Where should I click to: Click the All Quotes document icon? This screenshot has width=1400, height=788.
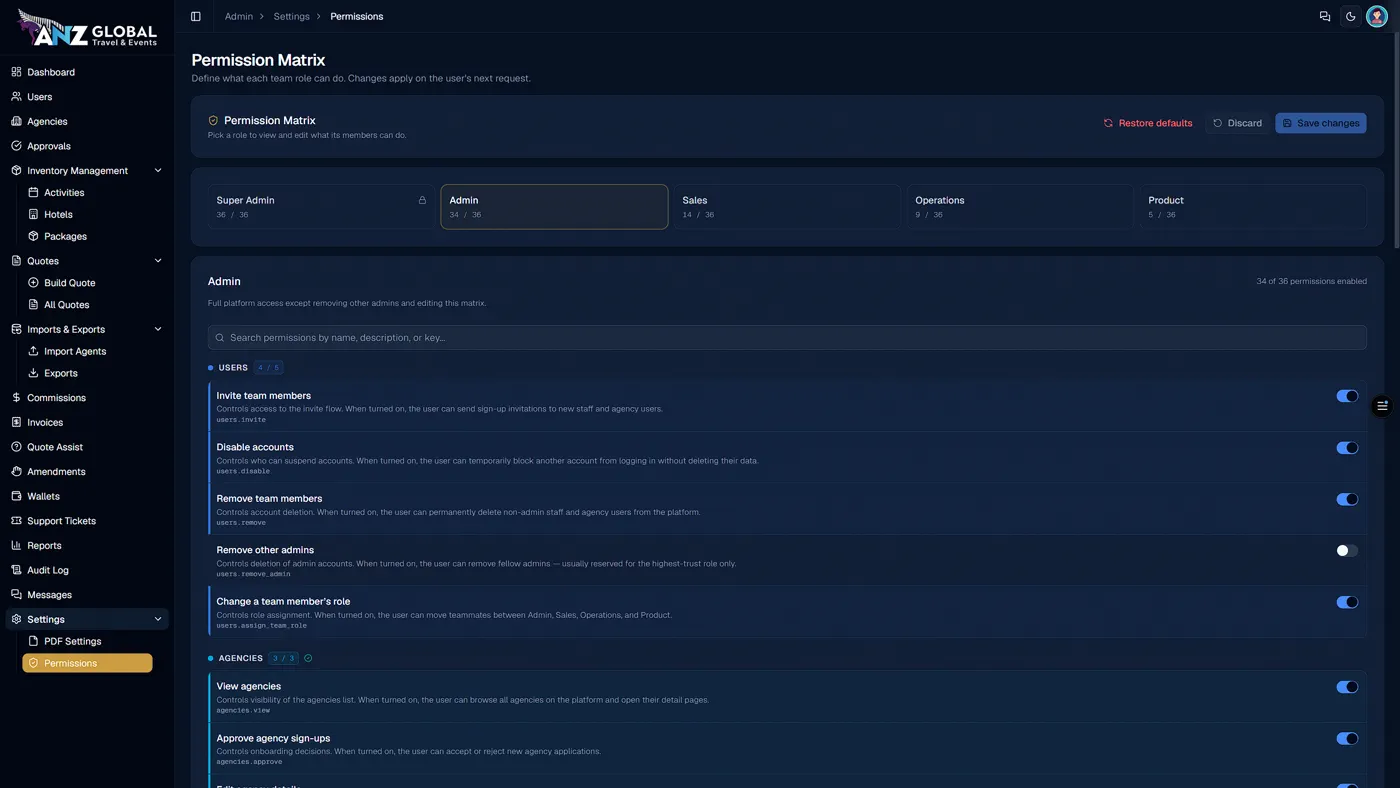coord(33,305)
